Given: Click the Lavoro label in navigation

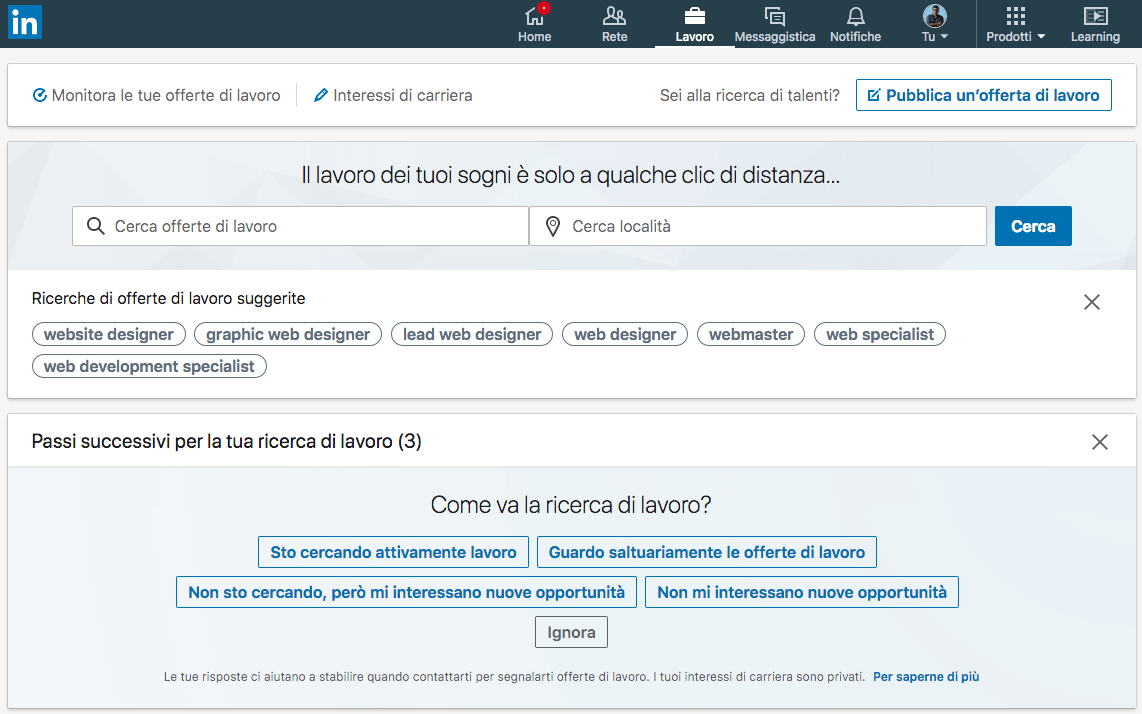Looking at the screenshot, I should [x=695, y=36].
